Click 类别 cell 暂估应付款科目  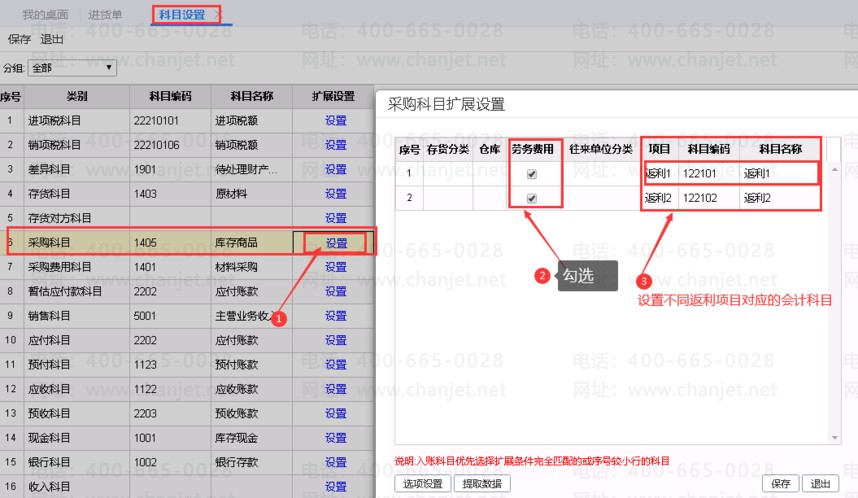click(77, 291)
